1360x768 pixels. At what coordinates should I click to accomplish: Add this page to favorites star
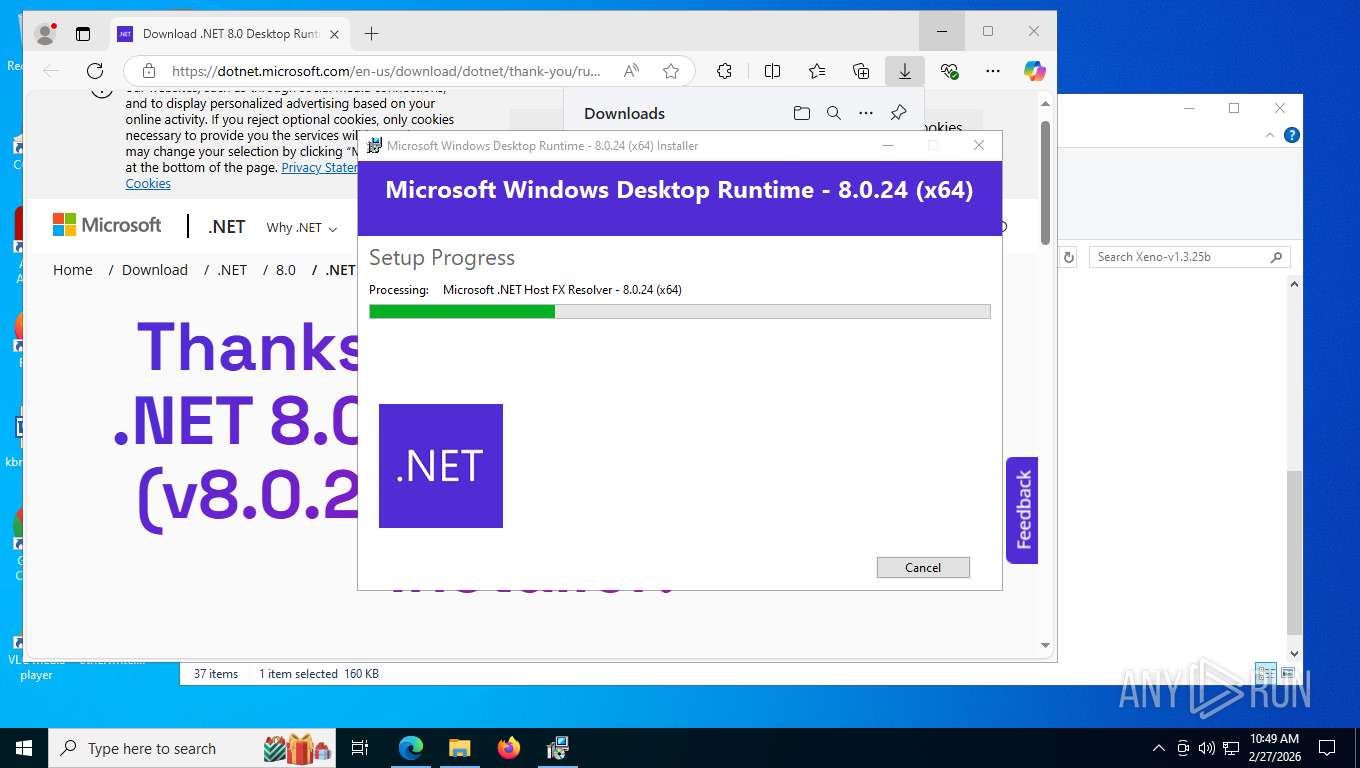pos(671,71)
